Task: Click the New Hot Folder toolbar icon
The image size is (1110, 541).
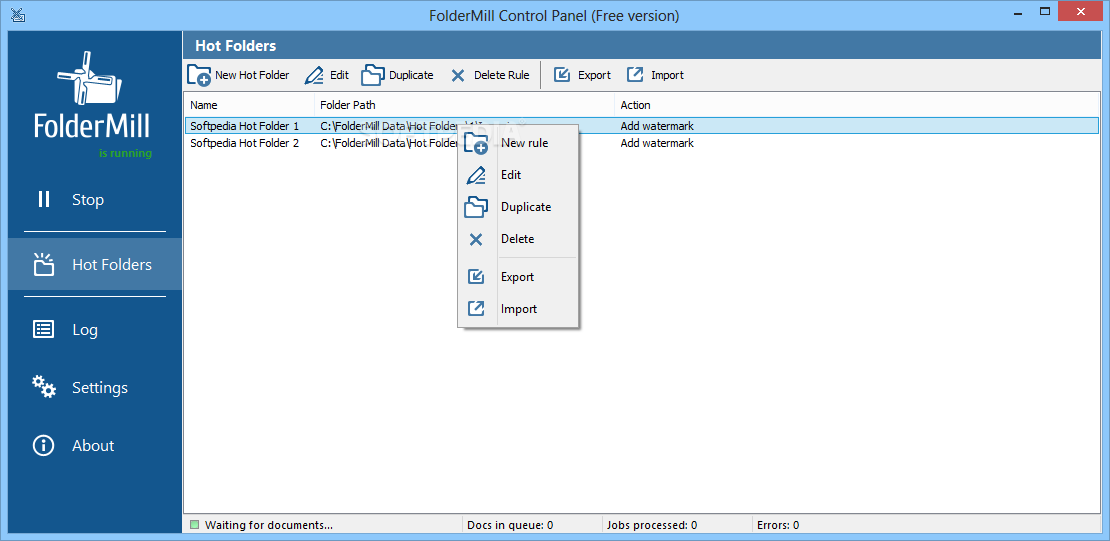Action: point(199,75)
